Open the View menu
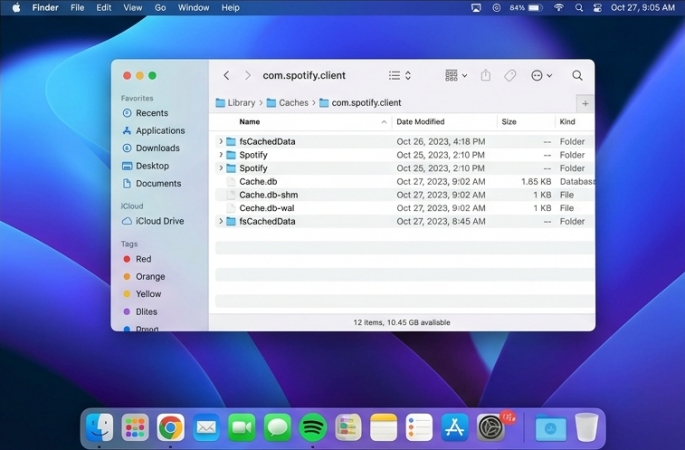 [132, 8]
